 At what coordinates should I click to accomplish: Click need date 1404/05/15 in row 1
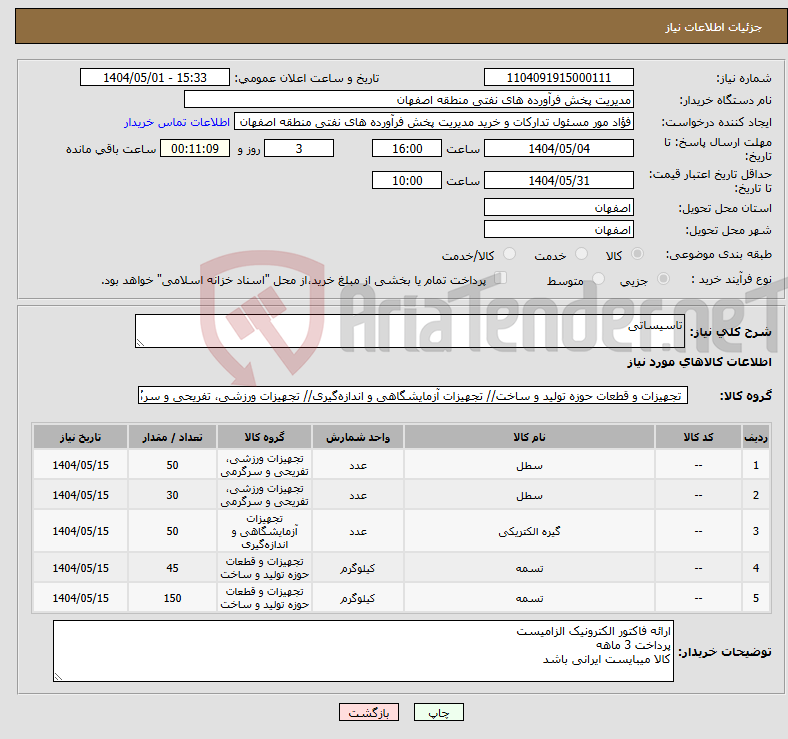[80, 465]
